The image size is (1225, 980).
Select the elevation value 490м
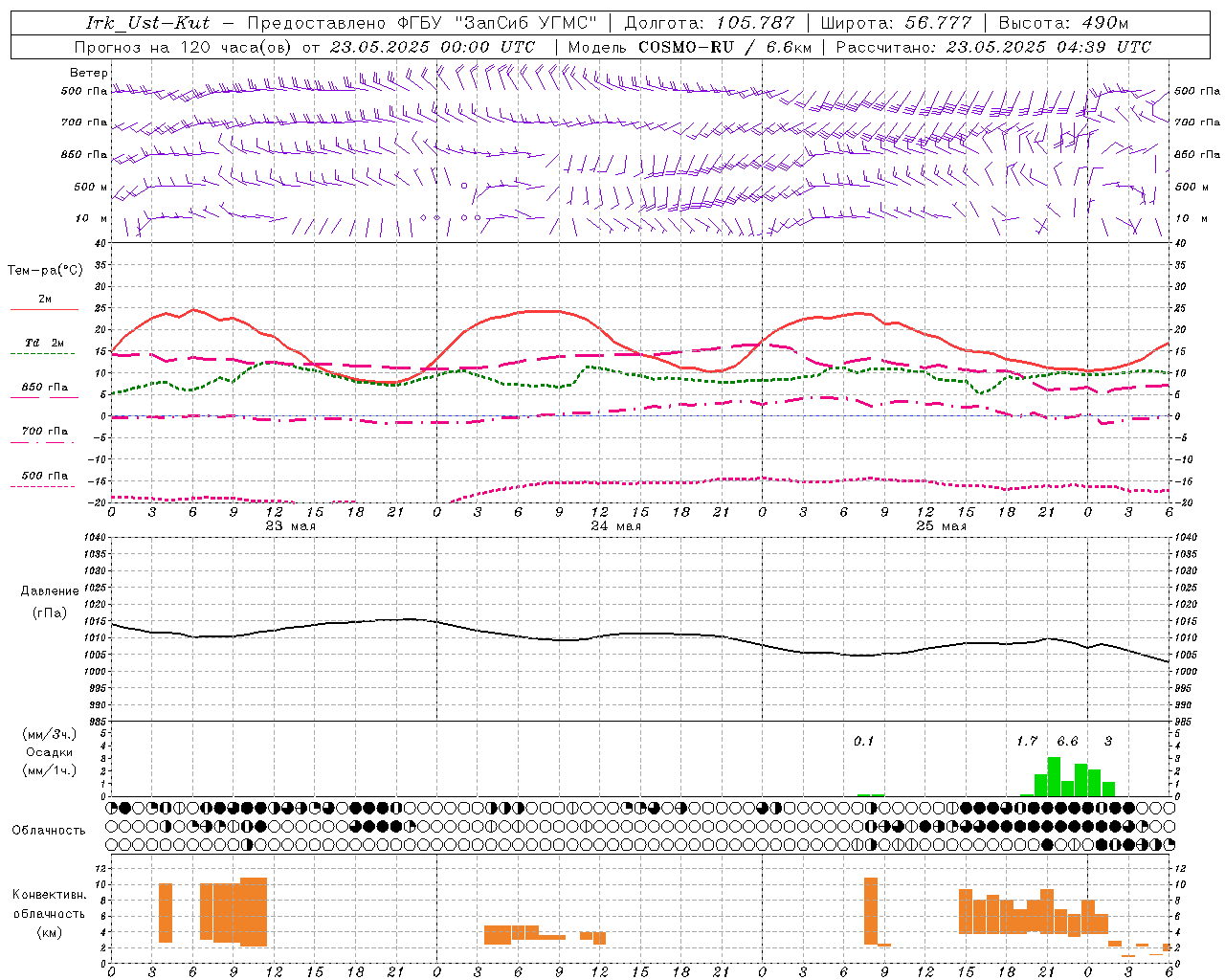(x=1105, y=23)
